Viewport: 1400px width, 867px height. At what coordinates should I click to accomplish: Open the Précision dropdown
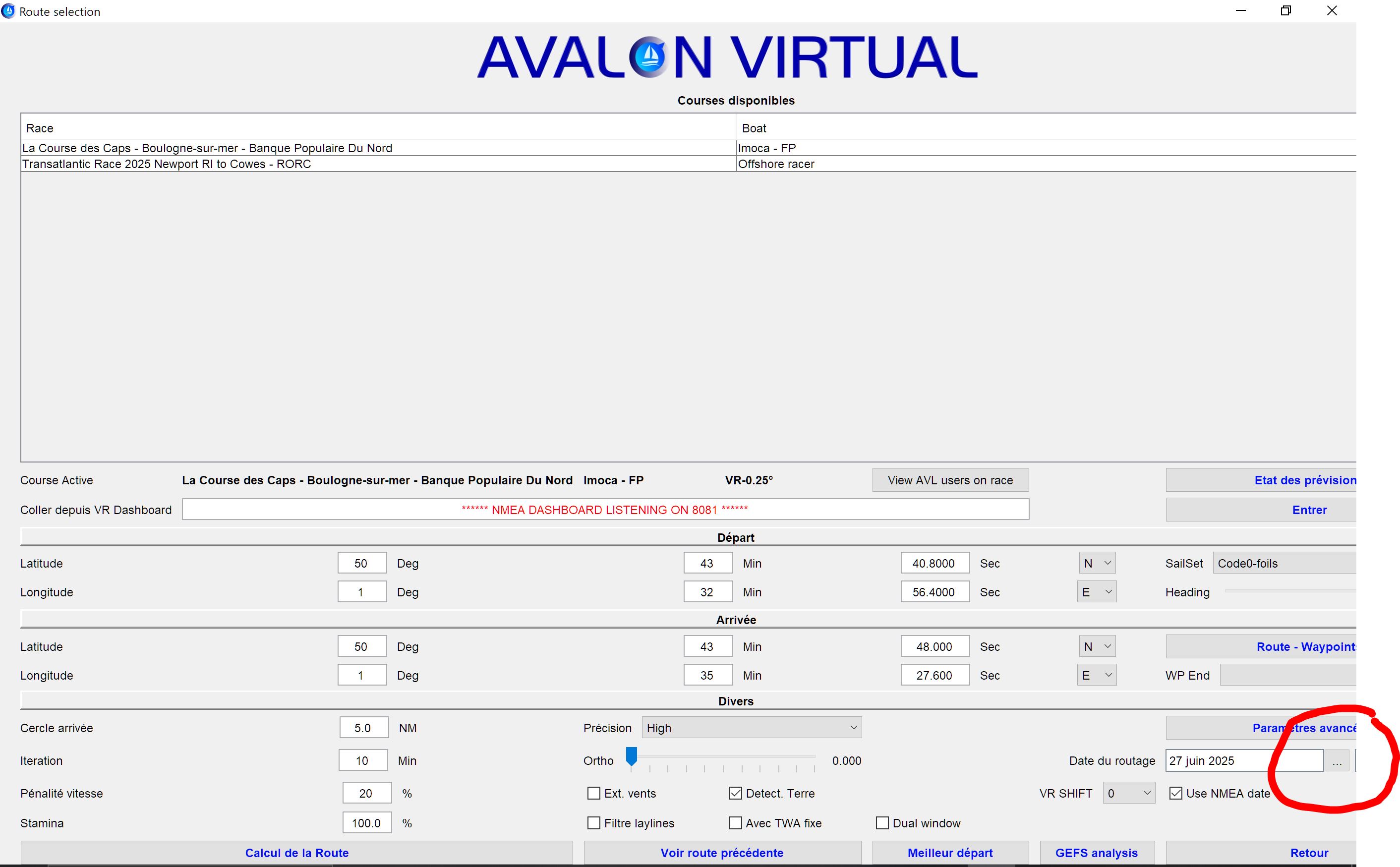click(x=751, y=728)
